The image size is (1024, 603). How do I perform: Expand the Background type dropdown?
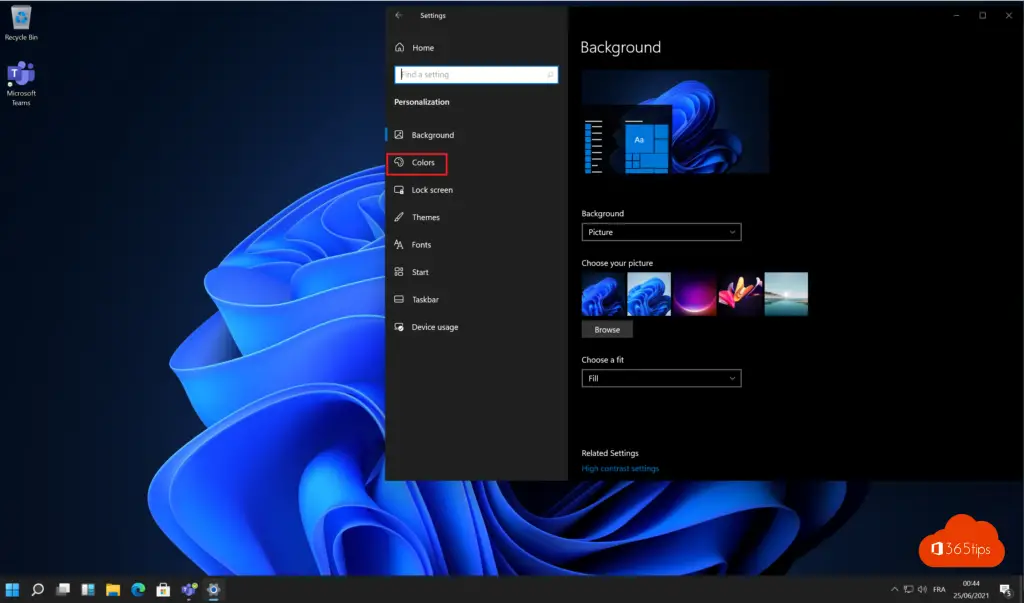pyautogui.click(x=661, y=232)
